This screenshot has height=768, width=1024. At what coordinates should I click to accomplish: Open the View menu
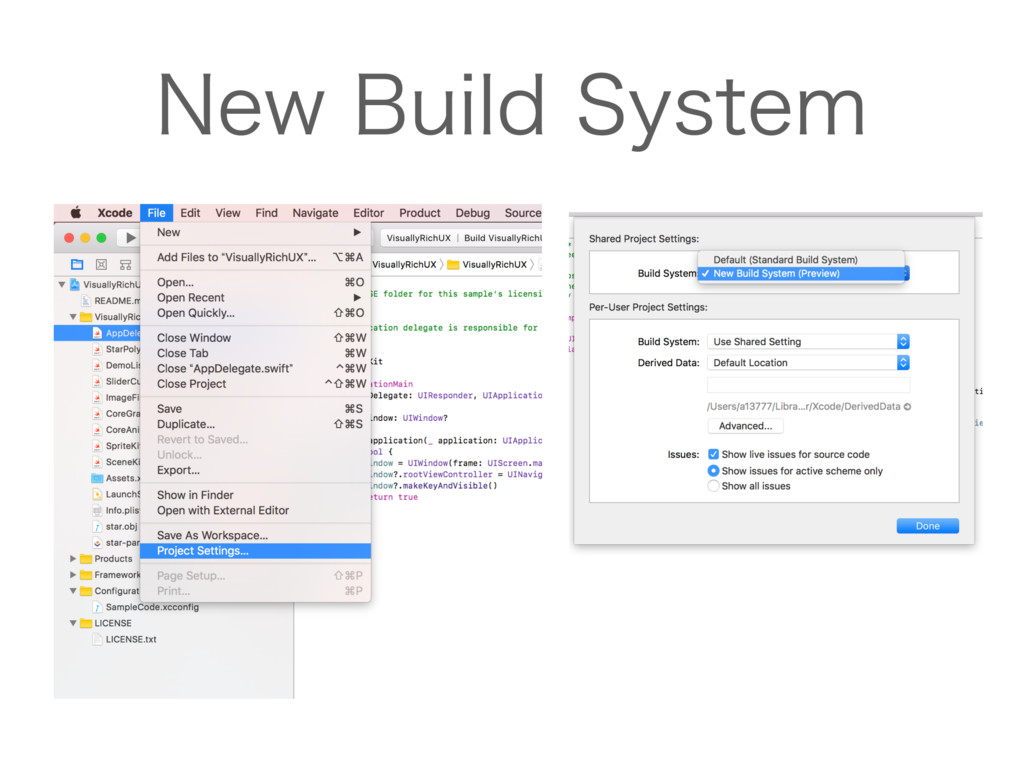point(228,213)
